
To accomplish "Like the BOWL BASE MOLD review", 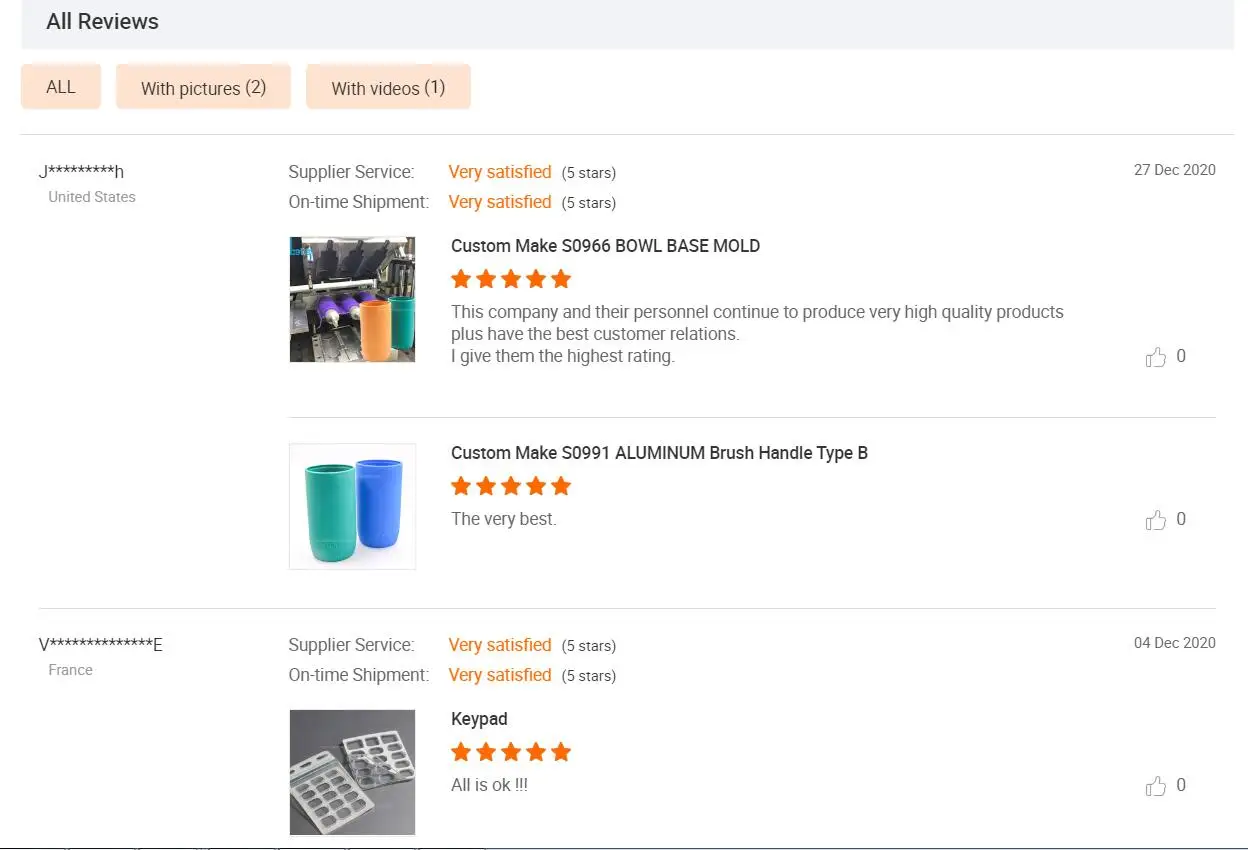I will 1156,357.
